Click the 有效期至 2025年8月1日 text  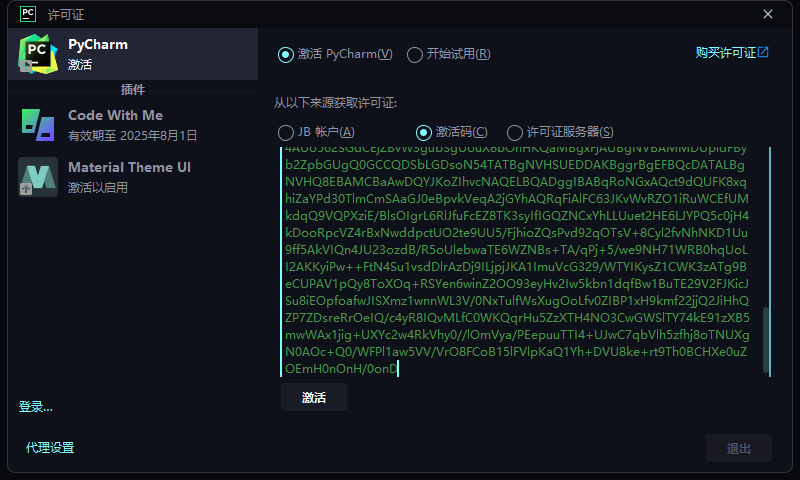[x=133, y=136]
